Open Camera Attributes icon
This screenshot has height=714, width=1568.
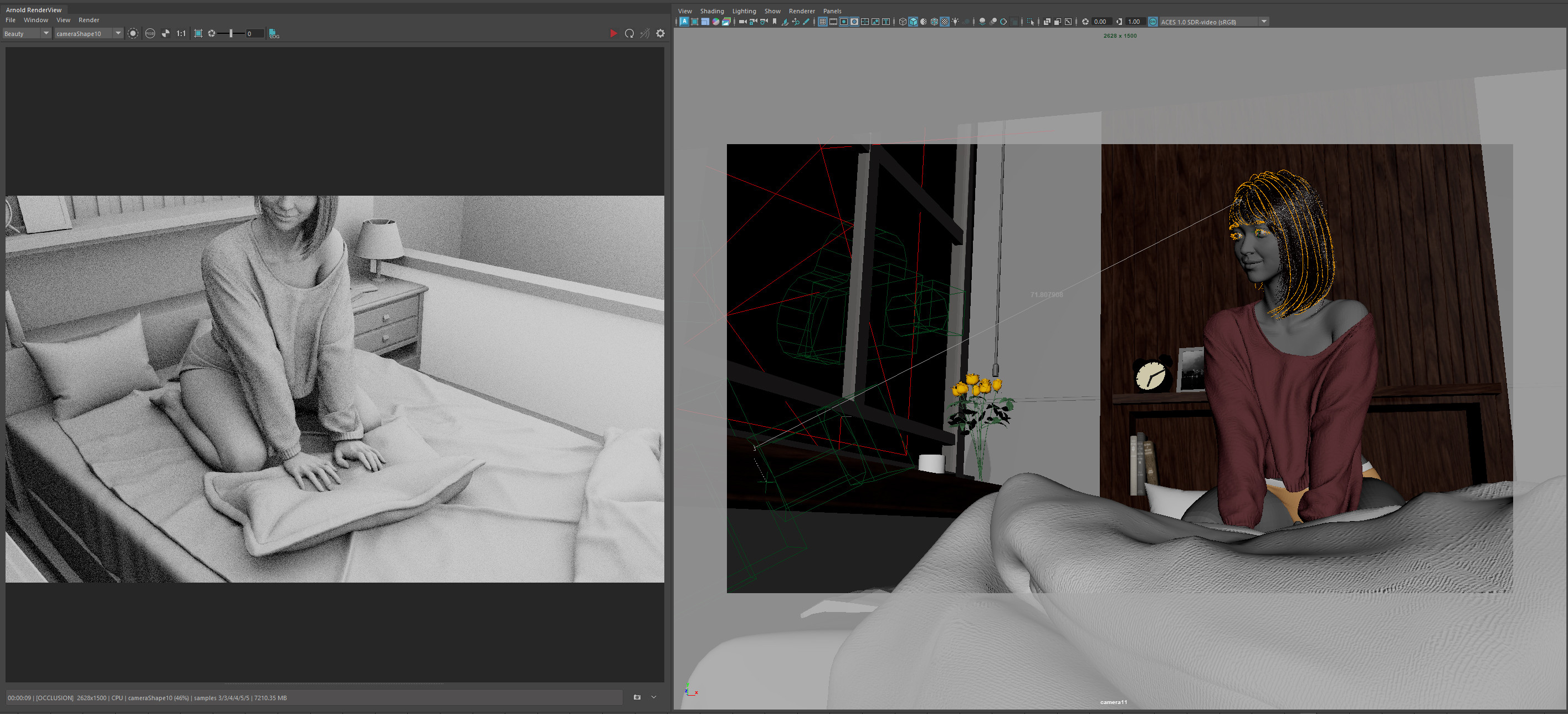[x=764, y=22]
